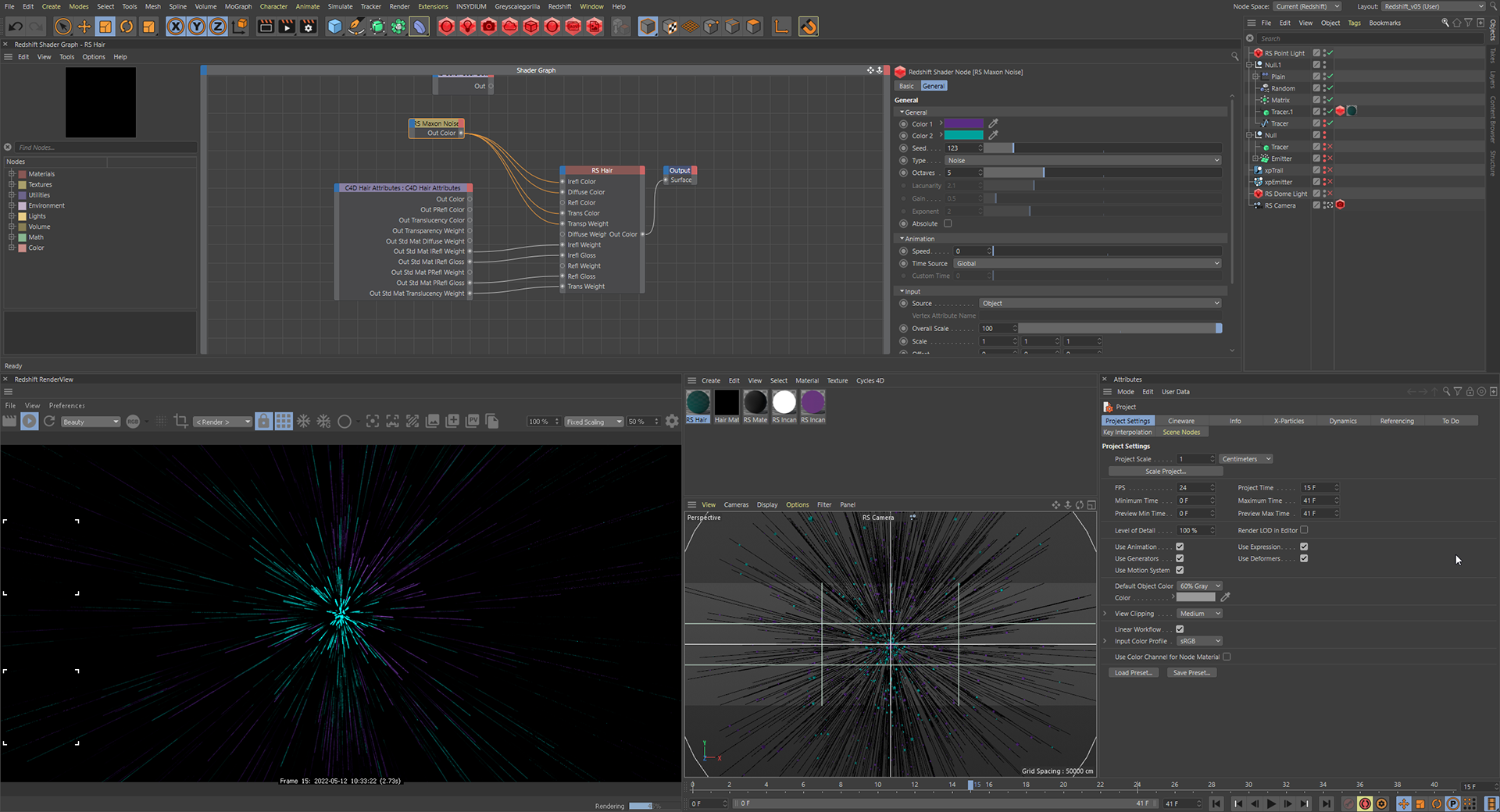Enable the Absolute checkbox

point(948,223)
